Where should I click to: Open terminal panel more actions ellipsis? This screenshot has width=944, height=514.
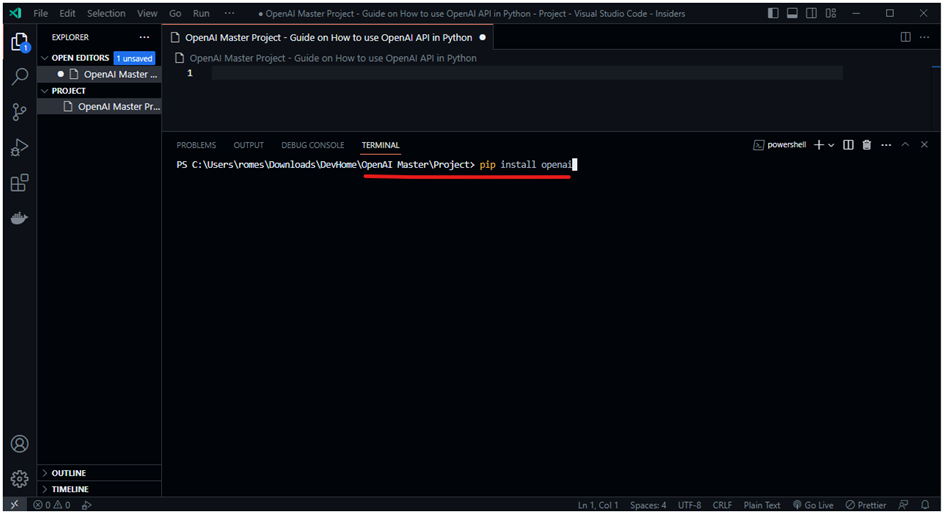point(886,145)
